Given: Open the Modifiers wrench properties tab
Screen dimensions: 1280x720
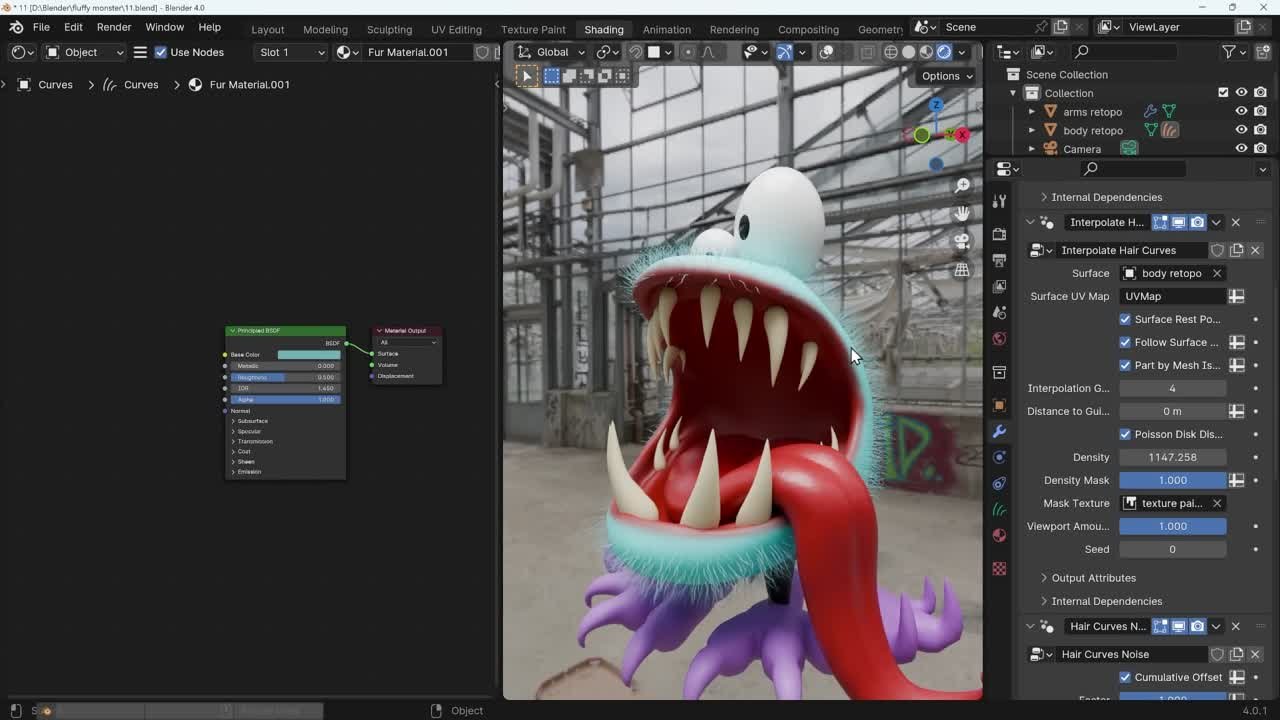Looking at the screenshot, I should (999, 431).
